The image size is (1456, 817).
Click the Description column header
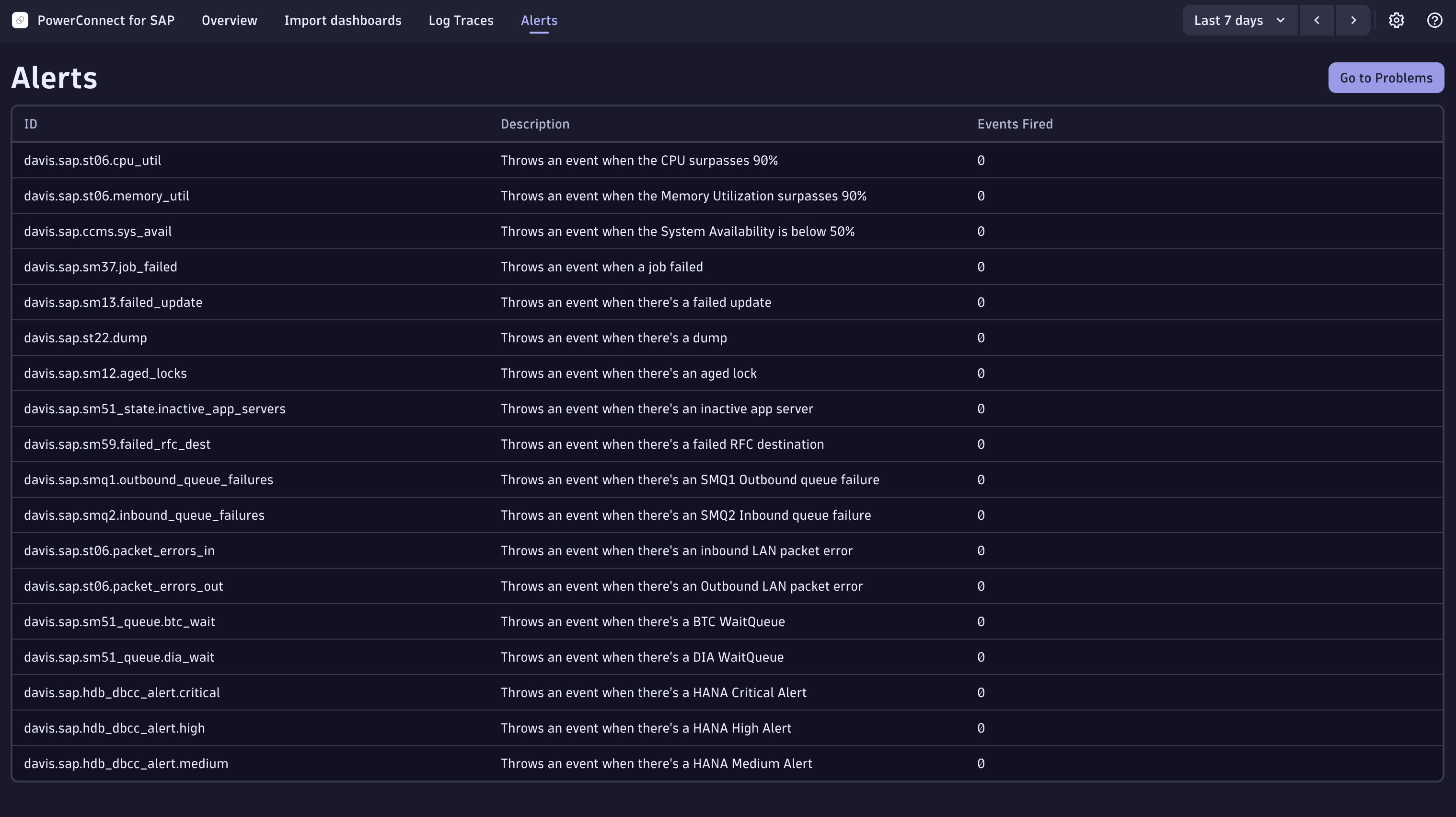tap(535, 124)
